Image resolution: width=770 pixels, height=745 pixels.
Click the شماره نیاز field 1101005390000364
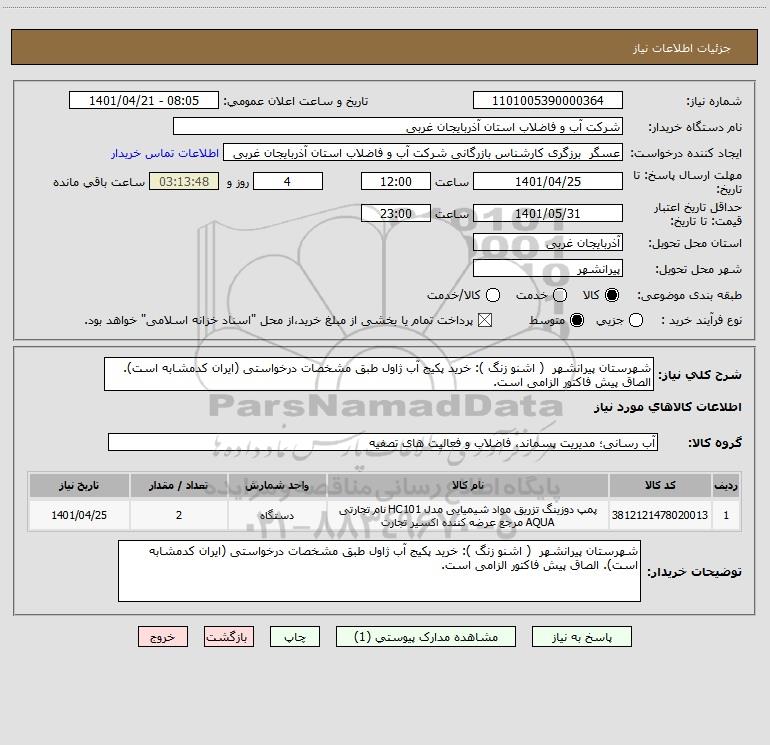(548, 100)
